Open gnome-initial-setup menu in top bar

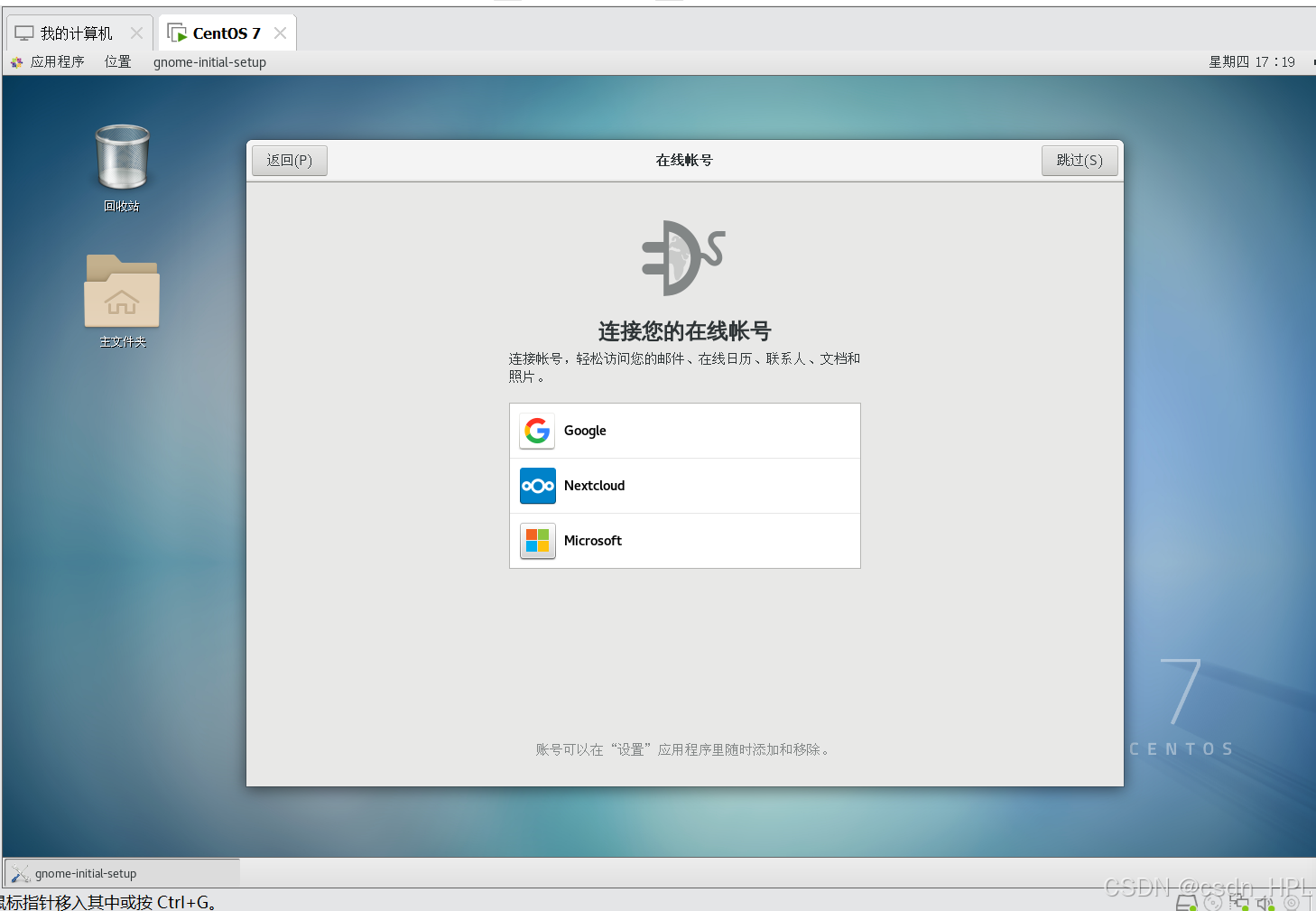tap(209, 61)
